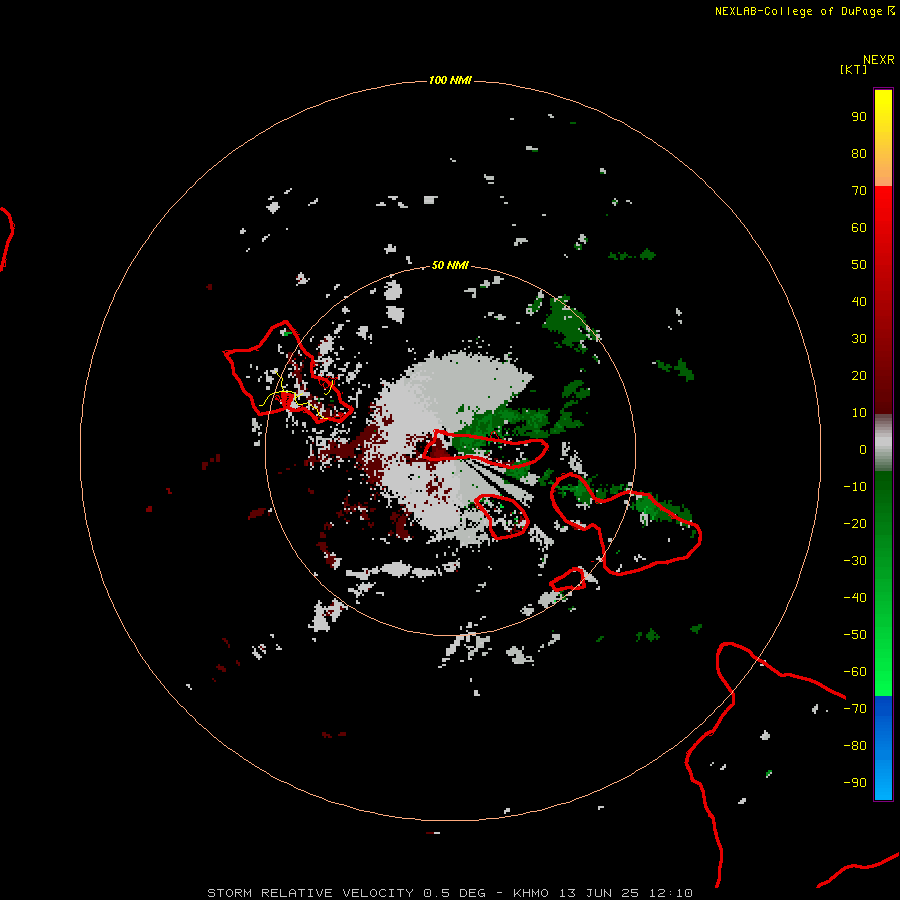Viewport: 900px width, 900px height.
Task: Click the -40 value on velocity scale
Action: tap(855, 598)
